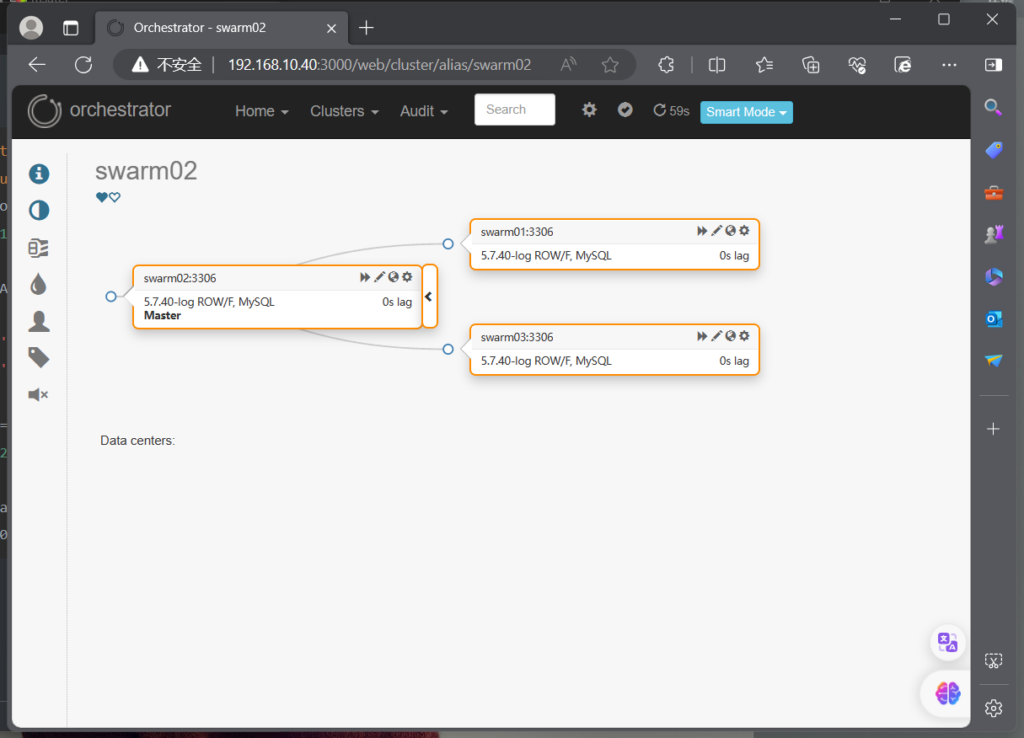Click globe icon on swarm01:3306

tap(730, 231)
